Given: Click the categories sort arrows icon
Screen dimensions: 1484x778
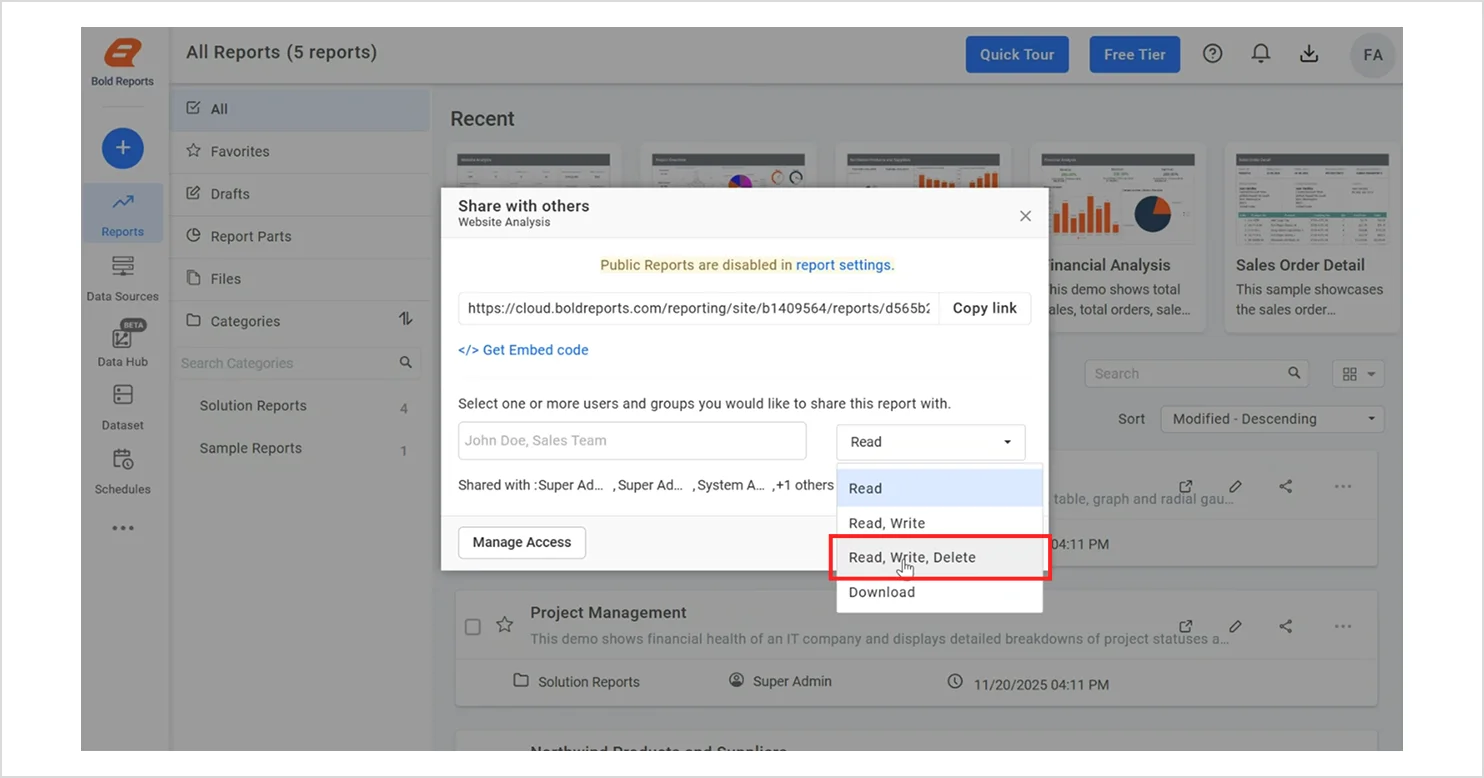Looking at the screenshot, I should pos(405,320).
